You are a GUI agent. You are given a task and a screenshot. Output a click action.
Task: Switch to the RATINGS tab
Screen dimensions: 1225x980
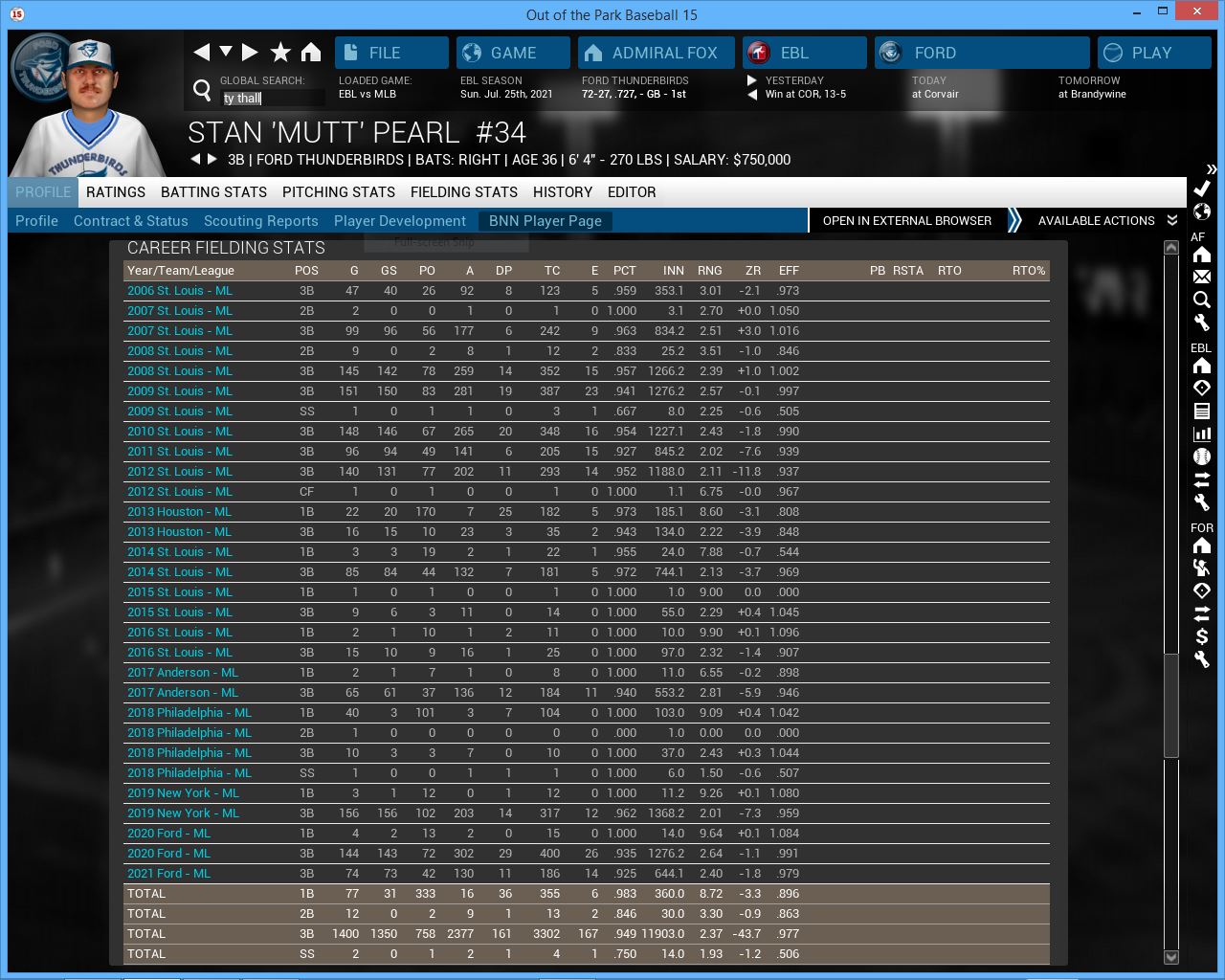(116, 192)
